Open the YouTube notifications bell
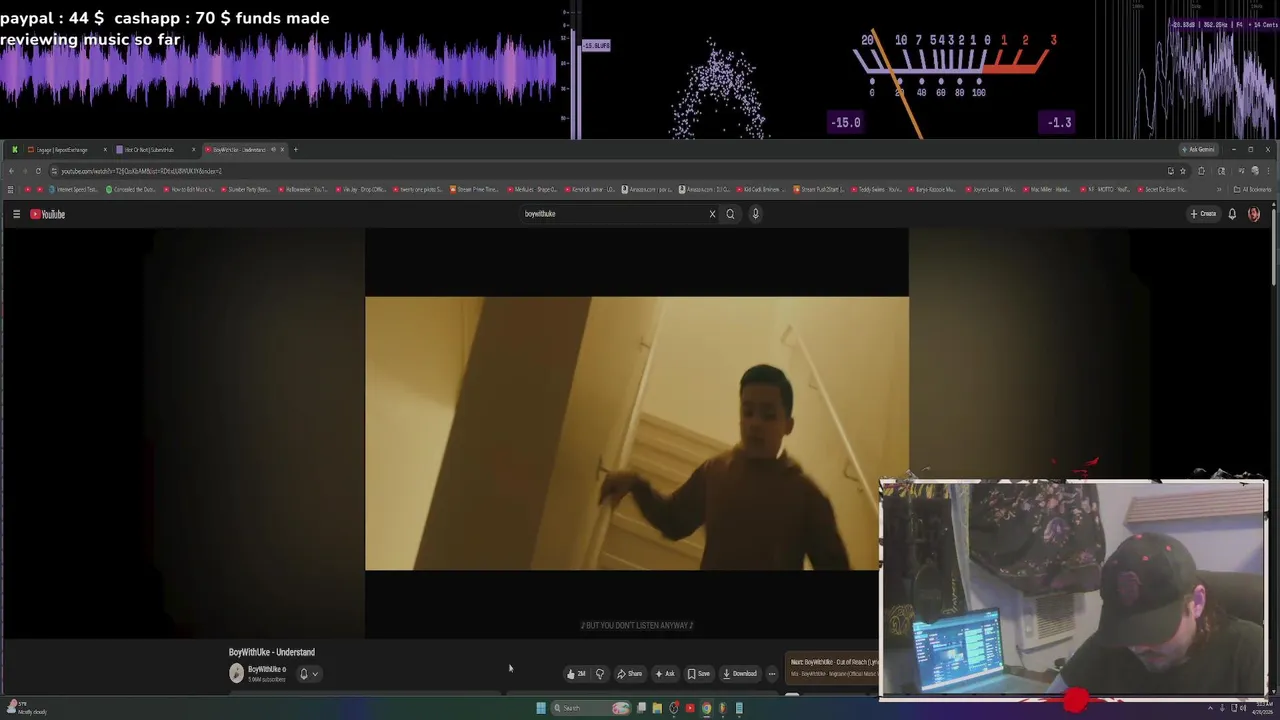Screen dimensions: 1280x720 (x=1232, y=214)
